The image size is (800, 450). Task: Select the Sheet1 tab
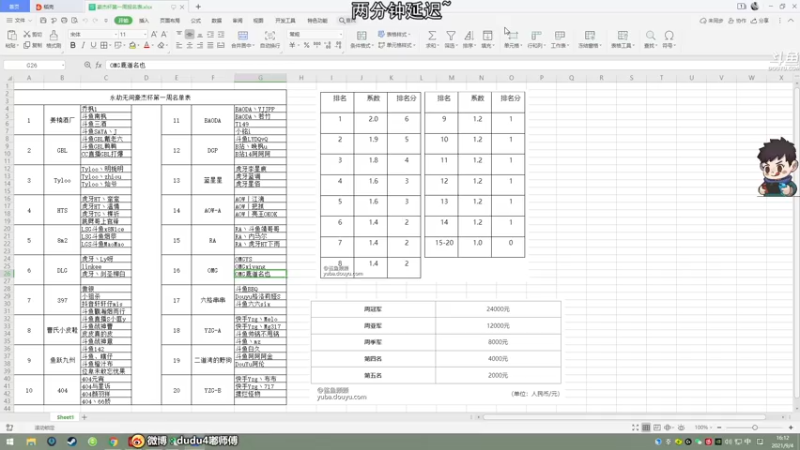point(65,417)
